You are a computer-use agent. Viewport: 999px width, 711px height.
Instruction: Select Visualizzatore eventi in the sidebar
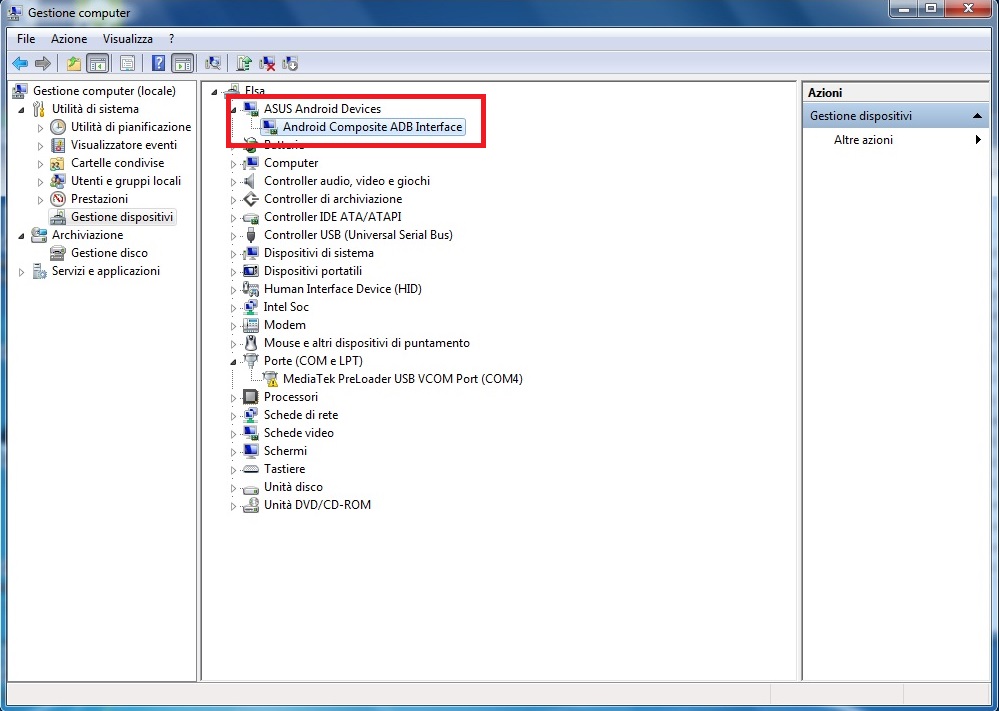pos(123,145)
